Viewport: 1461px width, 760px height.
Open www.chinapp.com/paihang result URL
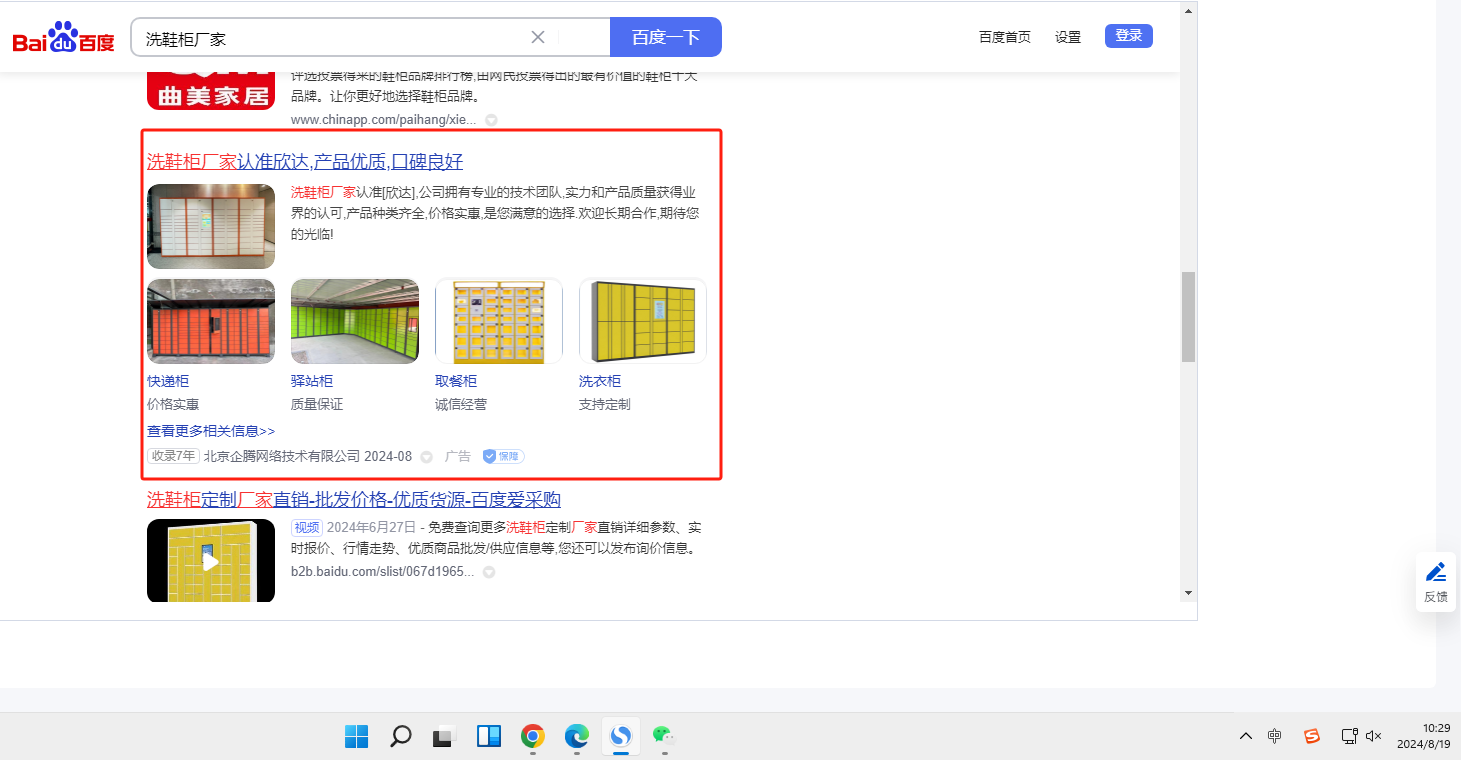384,120
